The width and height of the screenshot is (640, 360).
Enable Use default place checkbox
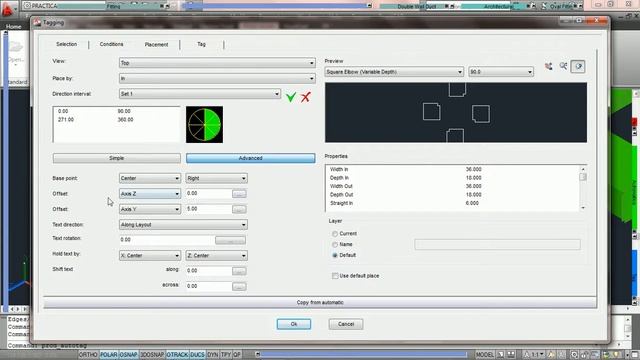(x=335, y=276)
